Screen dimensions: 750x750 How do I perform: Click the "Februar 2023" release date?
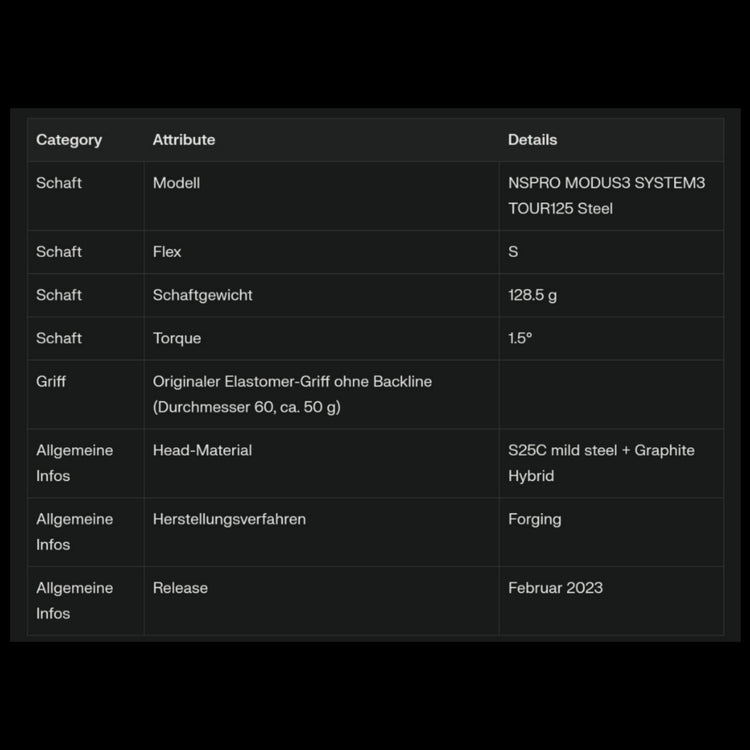(555, 588)
